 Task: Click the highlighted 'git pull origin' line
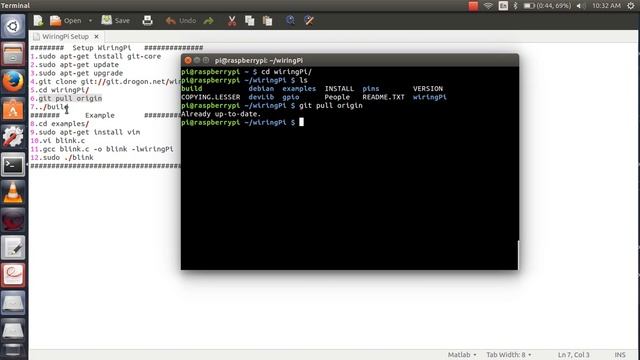pyautogui.click(x=70, y=98)
